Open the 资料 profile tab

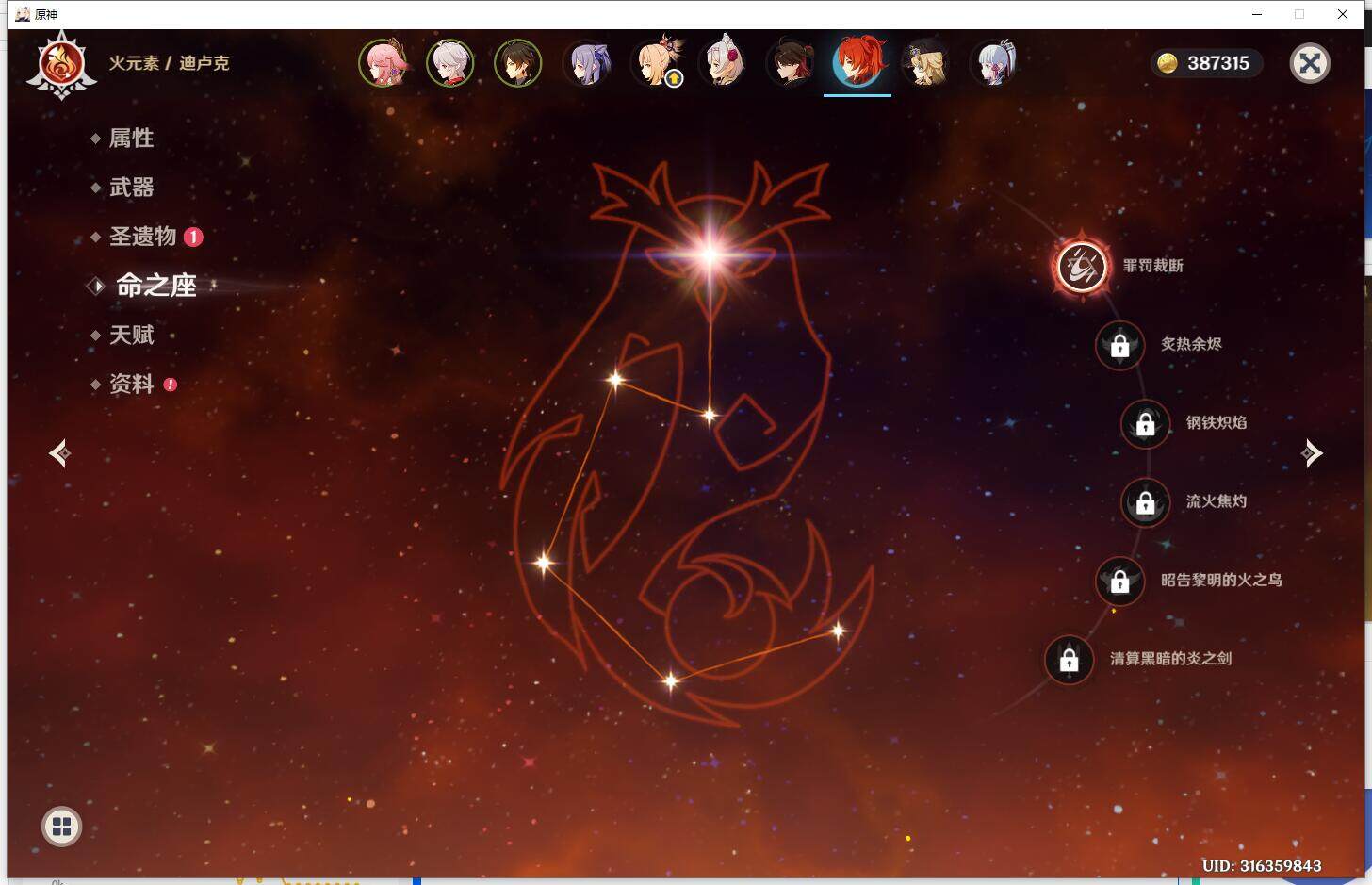click(x=131, y=384)
